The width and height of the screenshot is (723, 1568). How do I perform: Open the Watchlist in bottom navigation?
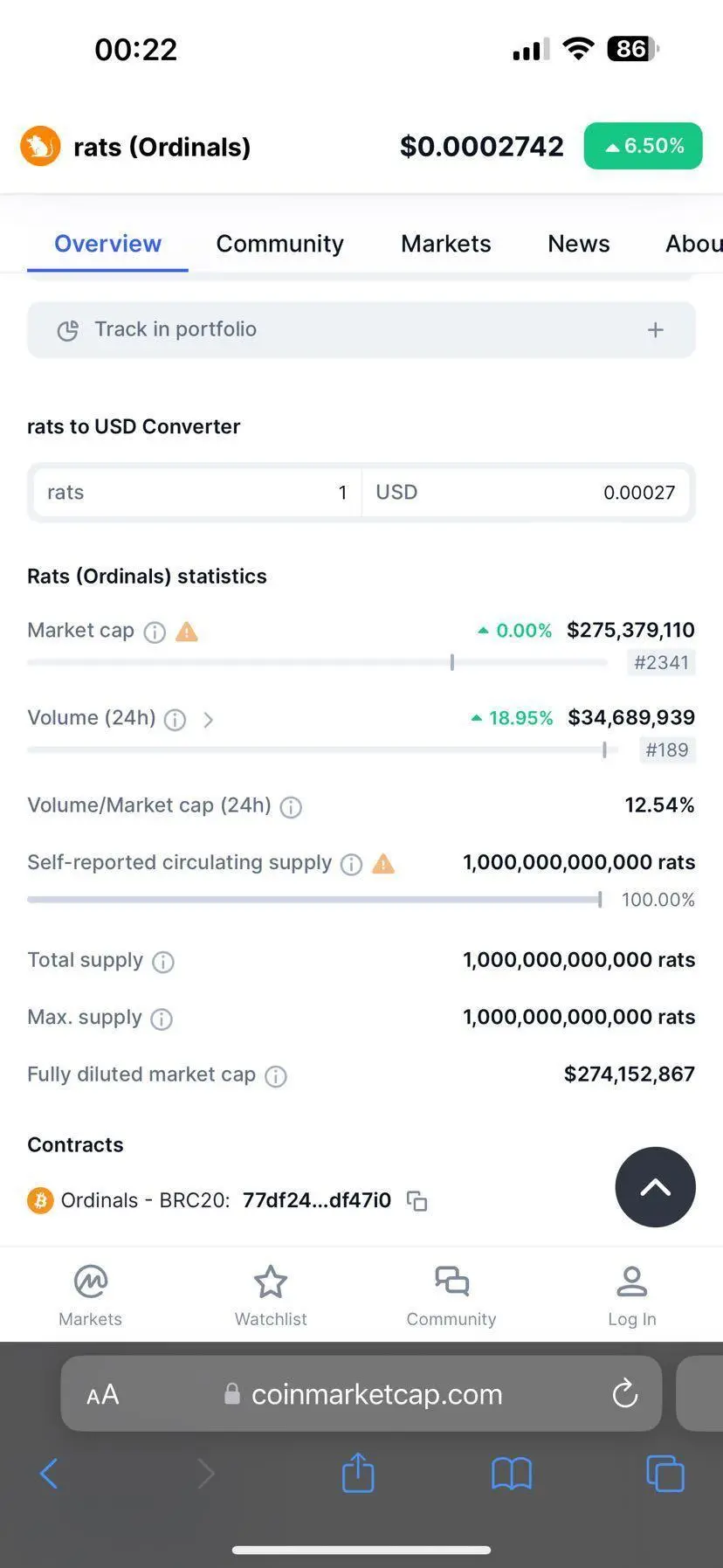271,1295
